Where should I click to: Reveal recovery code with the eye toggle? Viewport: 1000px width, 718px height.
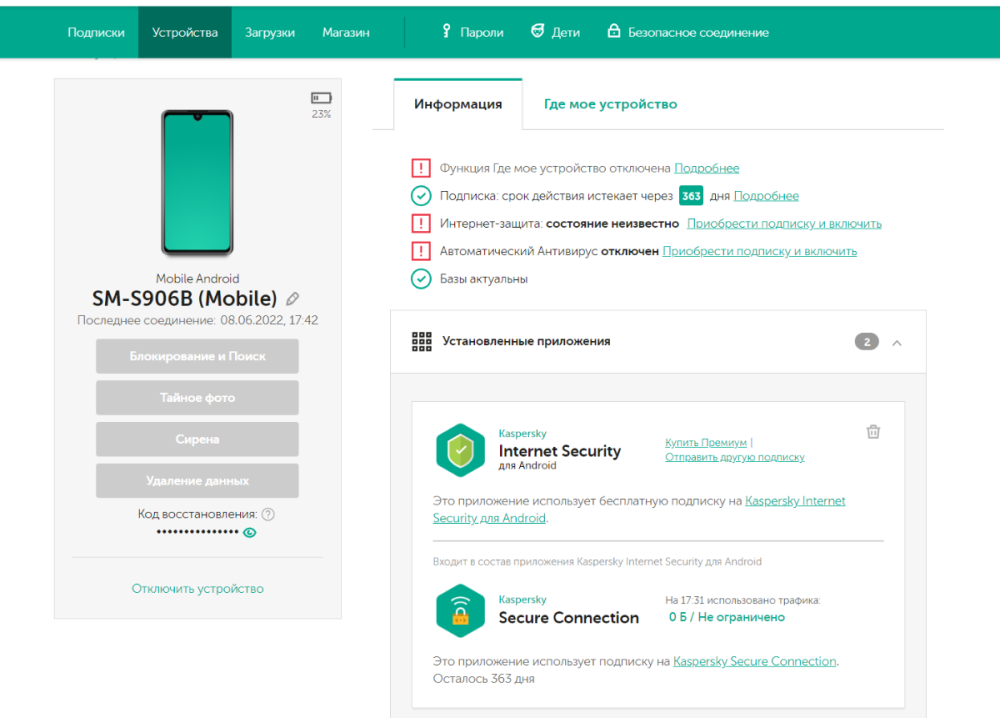pyautogui.click(x=249, y=532)
